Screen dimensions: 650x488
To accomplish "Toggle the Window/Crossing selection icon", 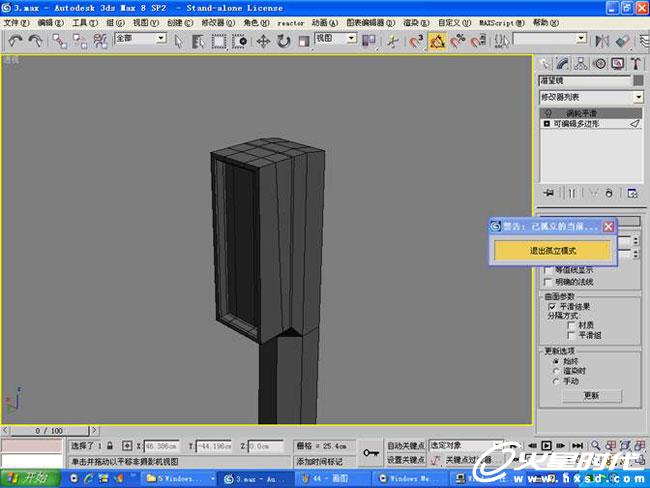I will click(239, 41).
